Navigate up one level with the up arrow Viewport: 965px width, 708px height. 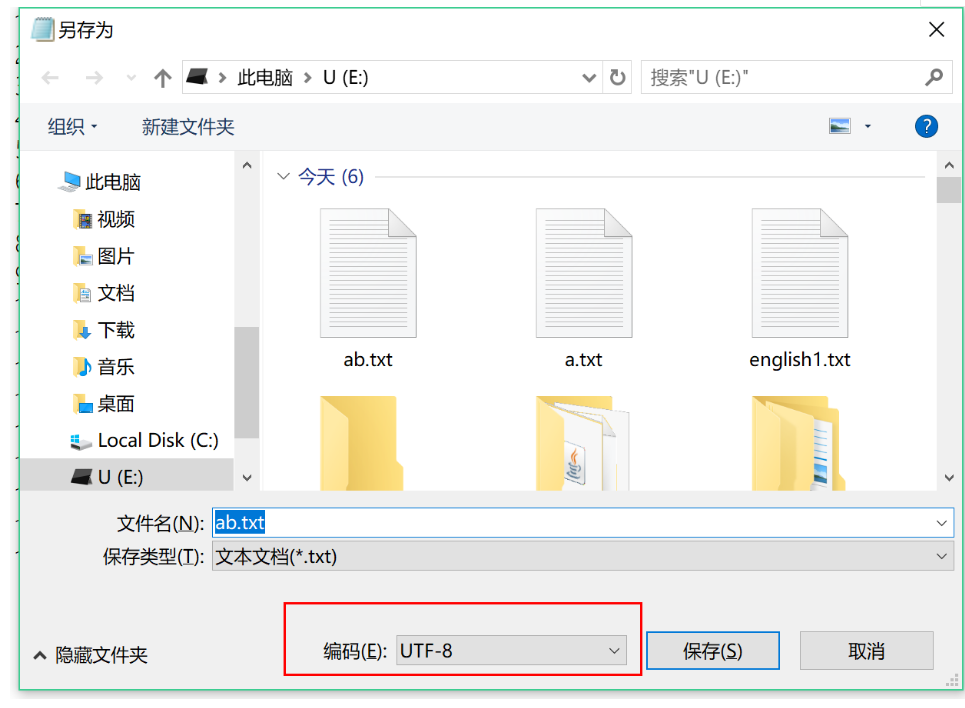click(162, 77)
